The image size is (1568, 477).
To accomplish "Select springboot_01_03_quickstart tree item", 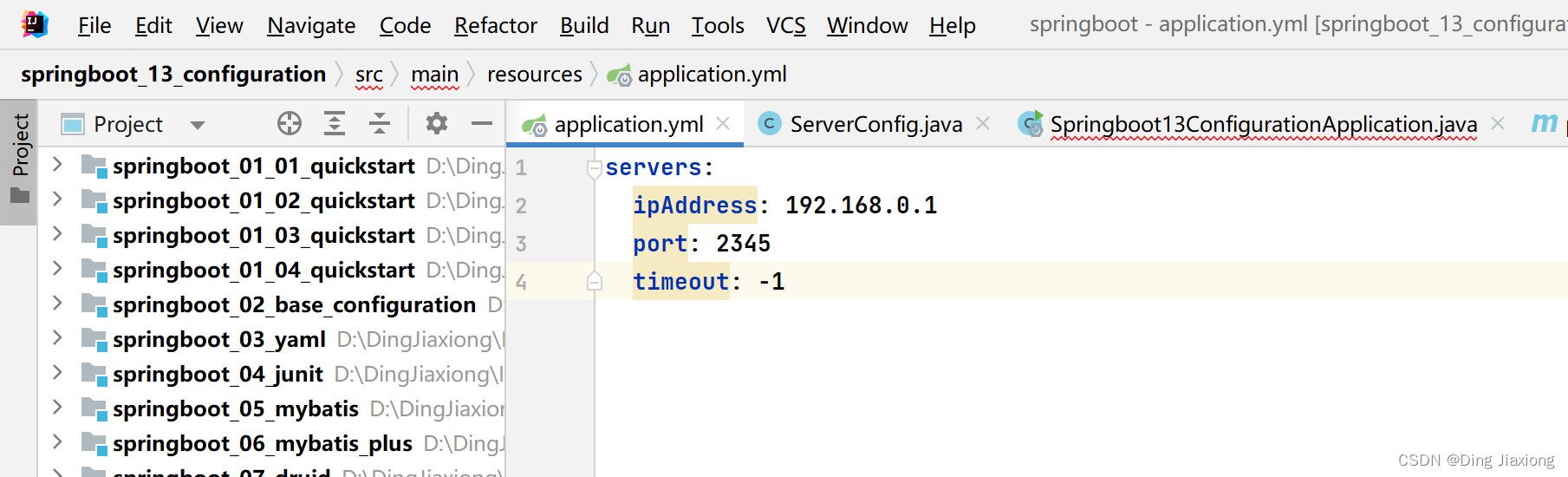I will click(264, 236).
